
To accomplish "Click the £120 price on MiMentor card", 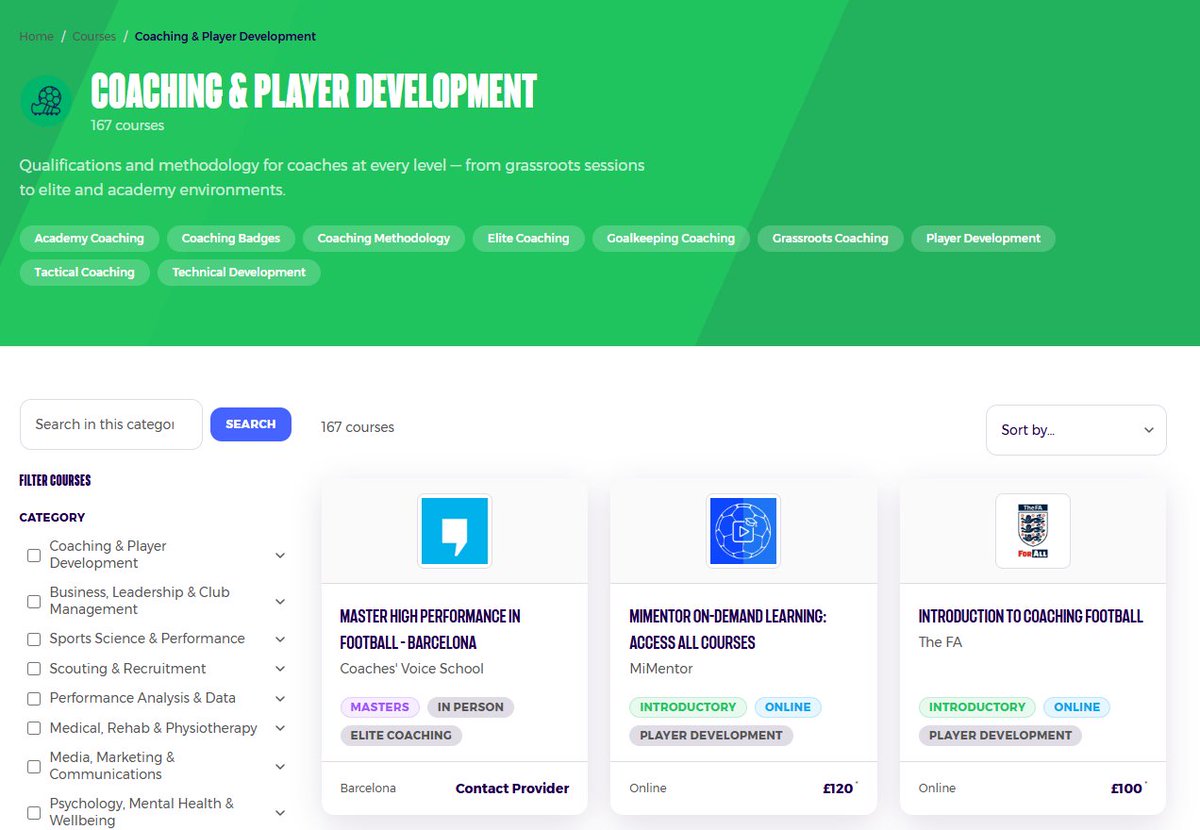I will [x=838, y=788].
